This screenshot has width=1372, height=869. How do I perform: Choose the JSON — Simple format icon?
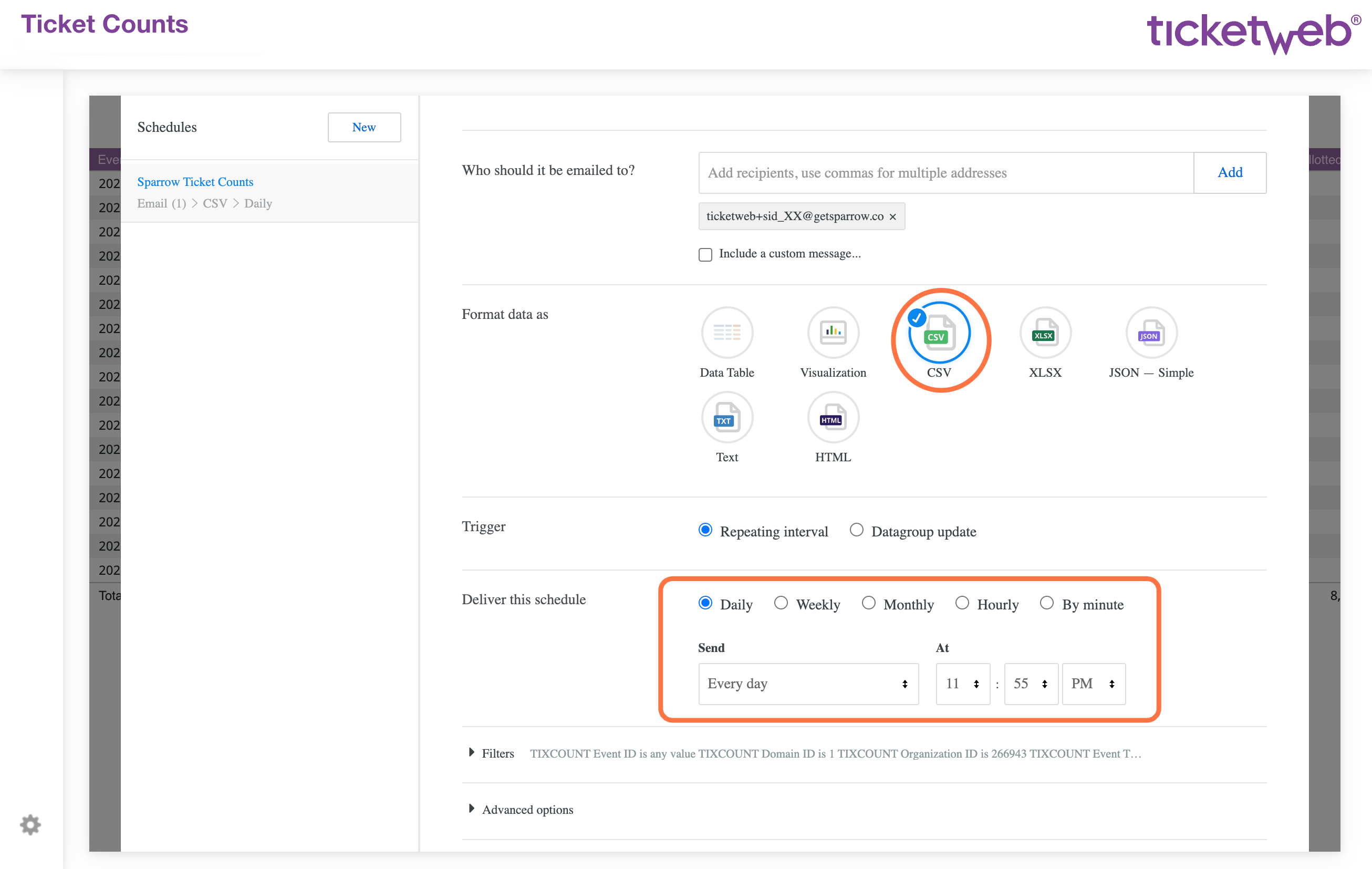tap(1151, 332)
